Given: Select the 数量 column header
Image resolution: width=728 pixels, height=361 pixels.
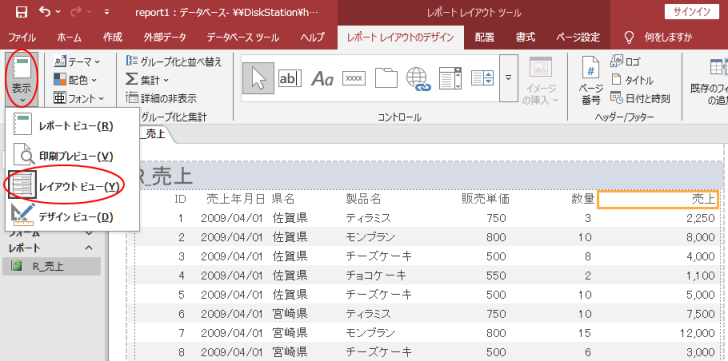Looking at the screenshot, I should (x=583, y=200).
